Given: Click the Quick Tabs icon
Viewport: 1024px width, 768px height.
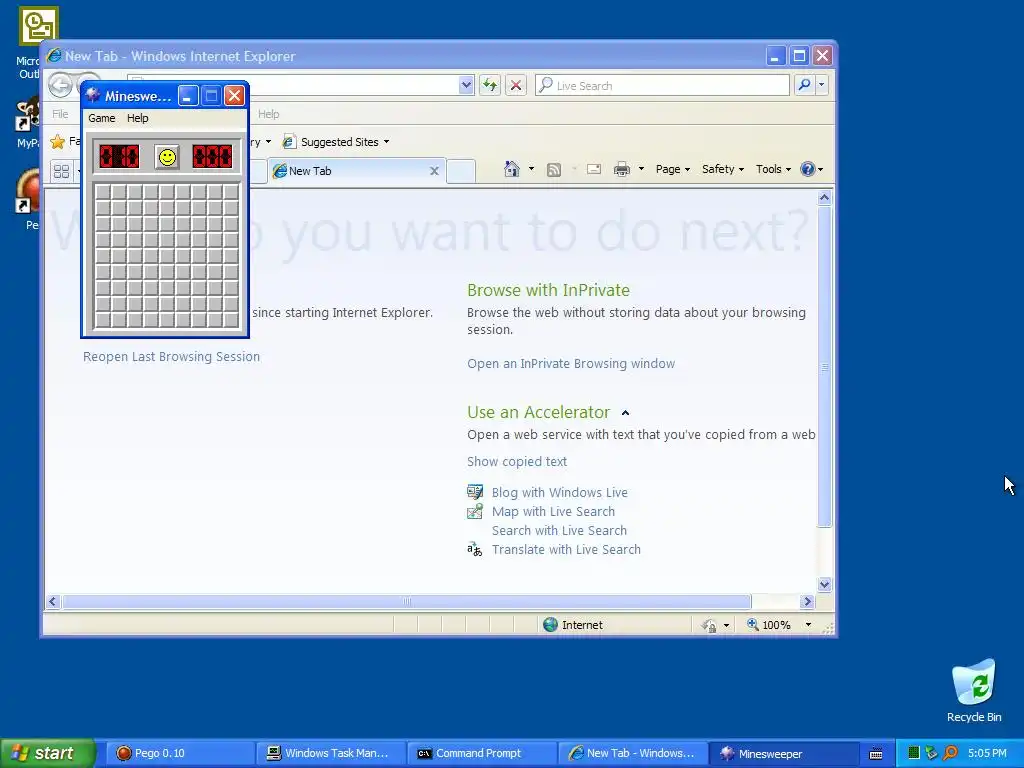Looking at the screenshot, I should tap(61, 171).
